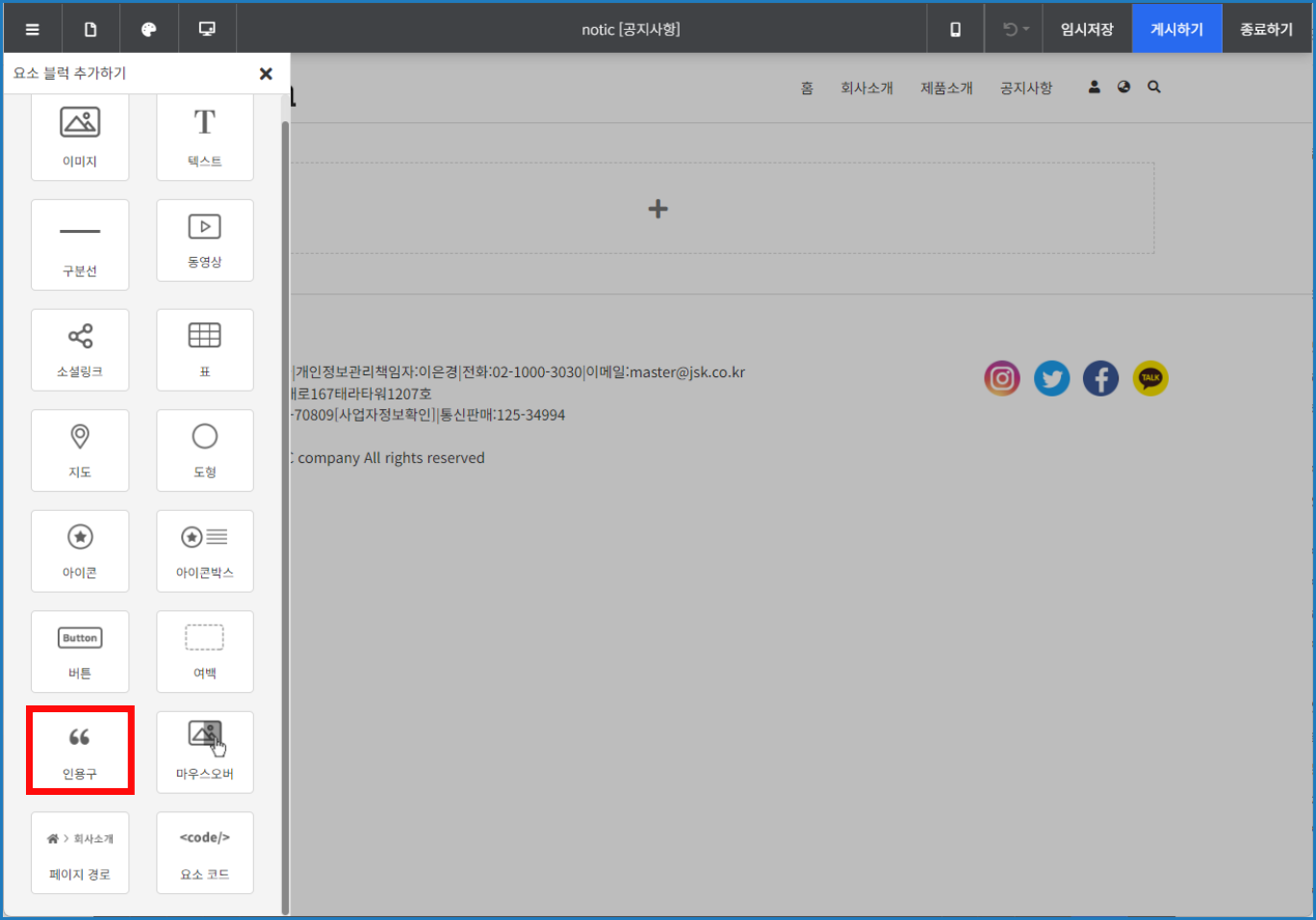Screen dimensions: 1316x920
Task: Insert a Text (텍스트) element block
Action: coord(205,137)
